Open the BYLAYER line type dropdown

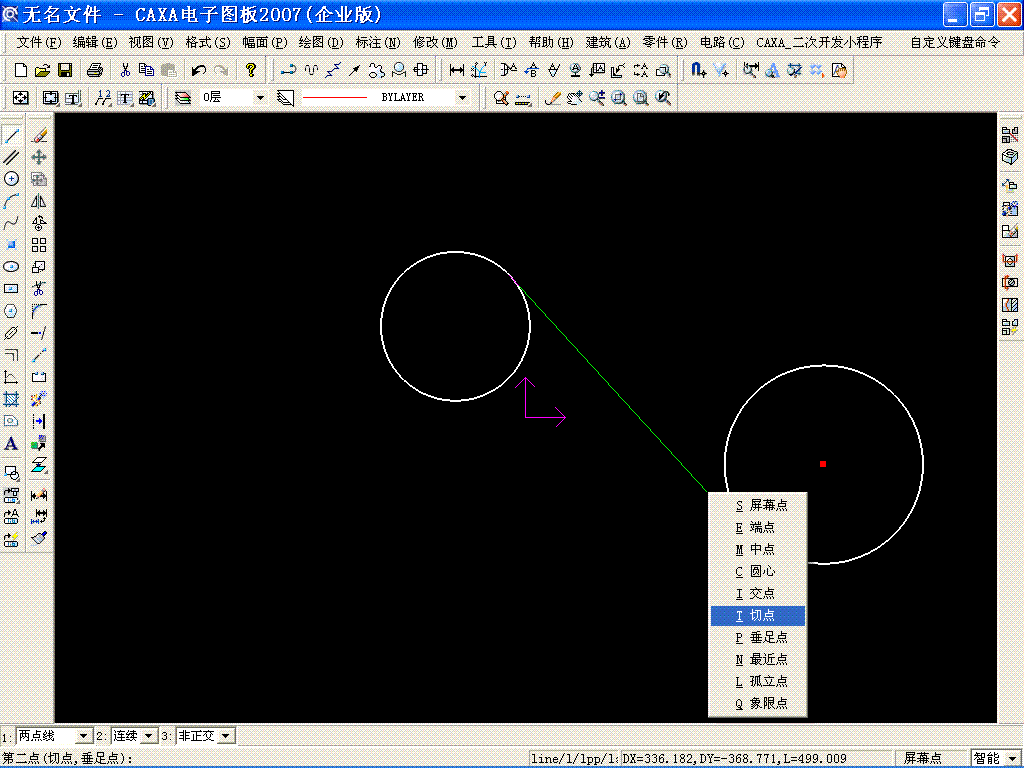tap(462, 98)
